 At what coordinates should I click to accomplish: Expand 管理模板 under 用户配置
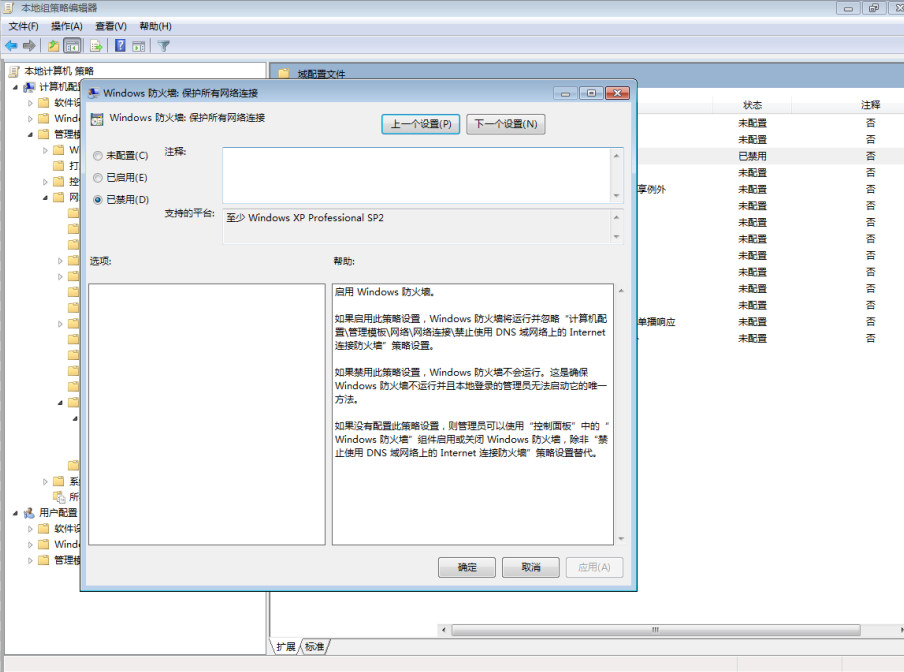pos(30,560)
